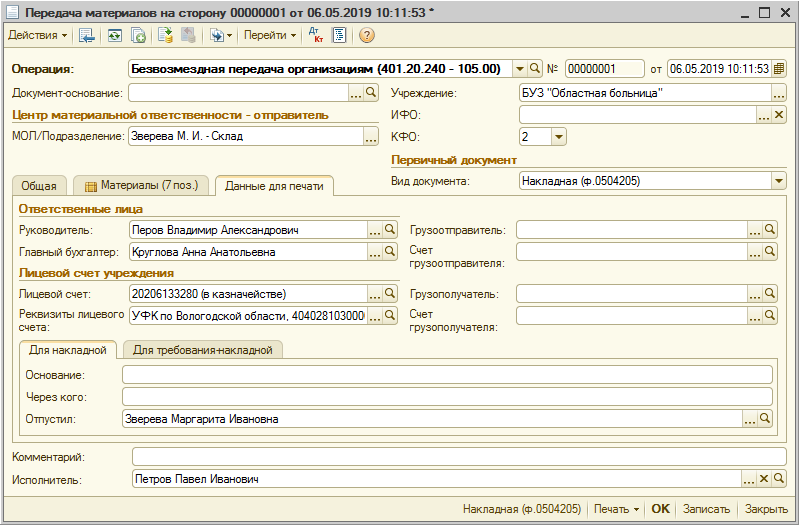Click the ellipsis for Исполнитель
Viewport: 799px width, 525px height.
point(749,479)
